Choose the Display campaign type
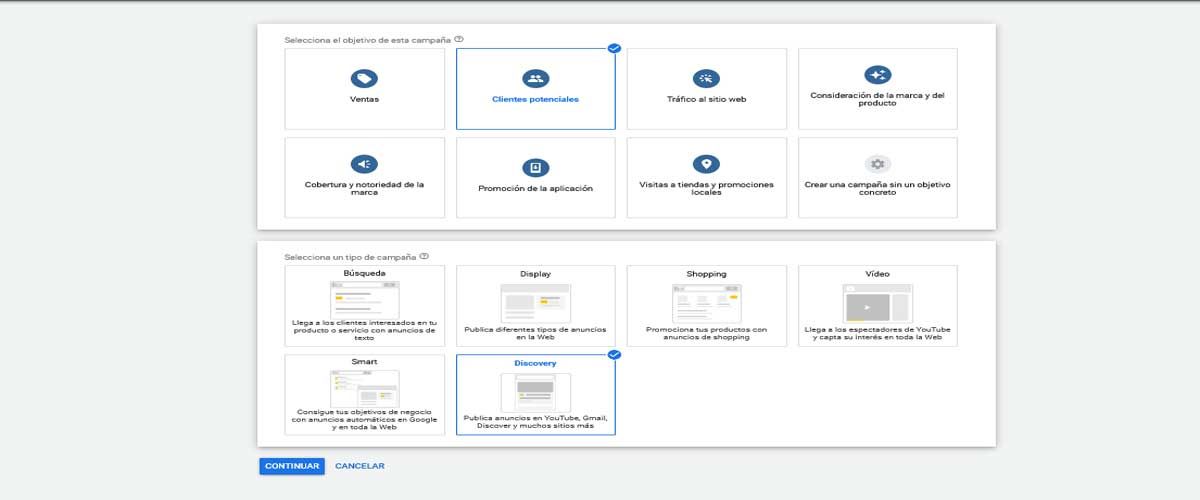The width and height of the screenshot is (1200, 500). point(535,305)
